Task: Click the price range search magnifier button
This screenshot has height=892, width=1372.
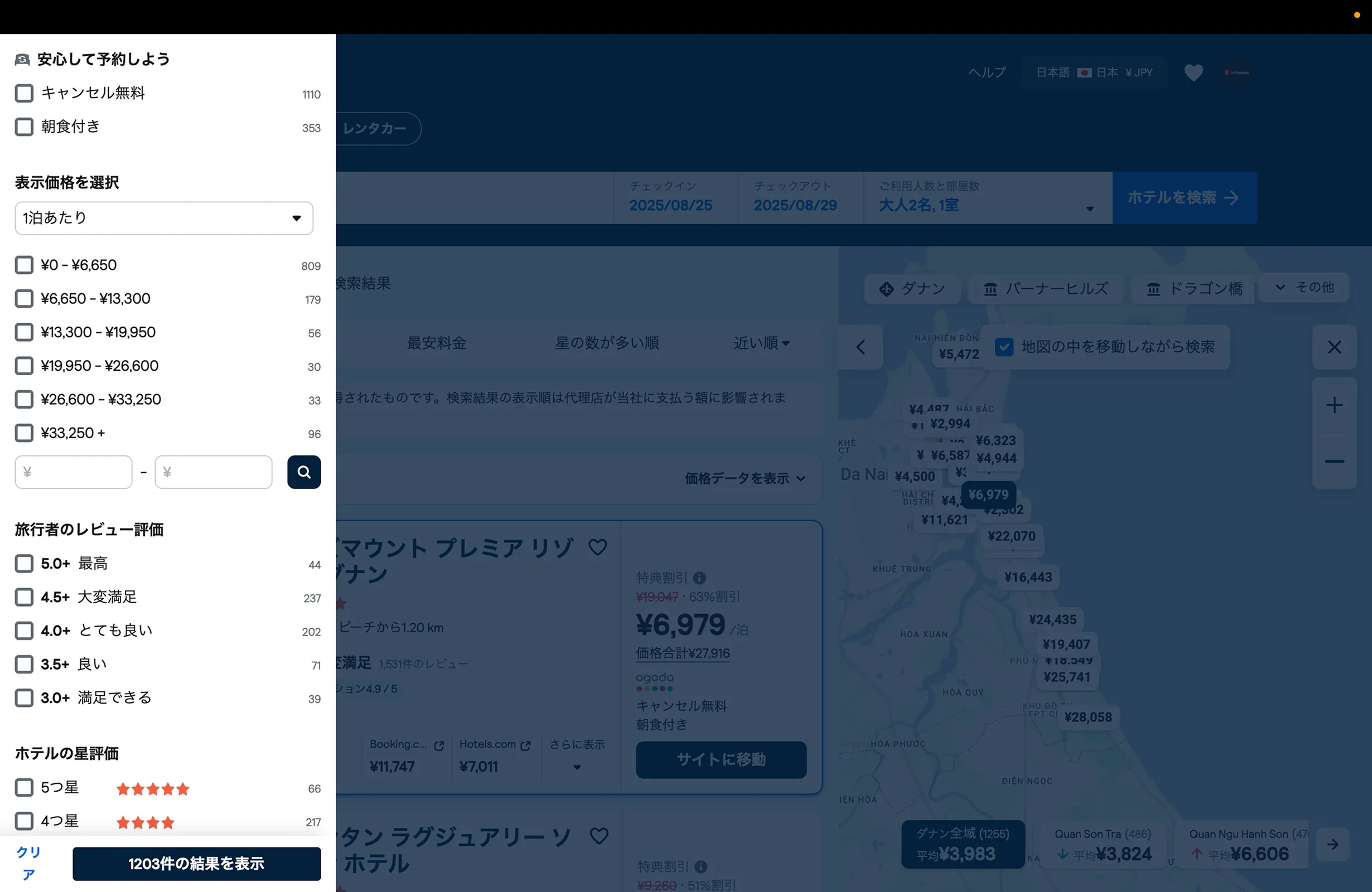Action: (x=304, y=472)
